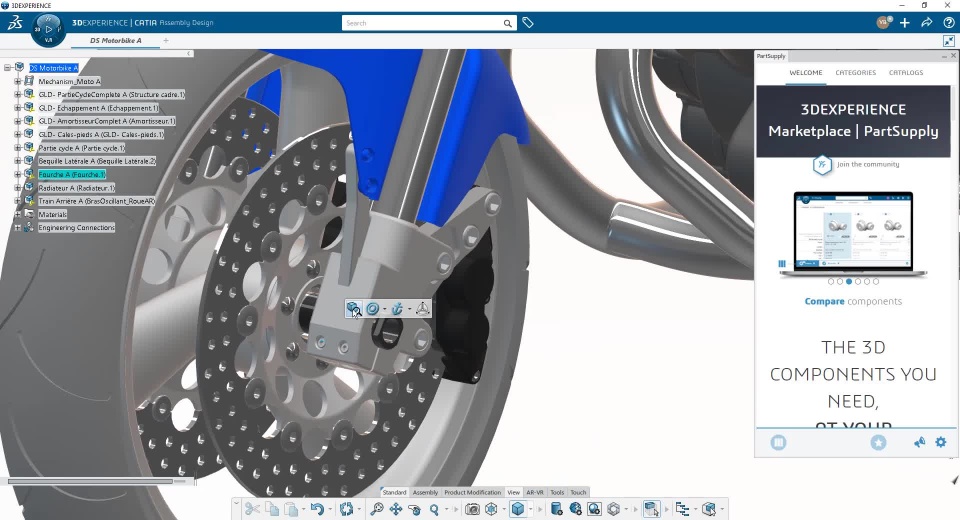The image size is (960, 520).
Task: Click the robot triangle icon in context toolbar
Action: 422,309
